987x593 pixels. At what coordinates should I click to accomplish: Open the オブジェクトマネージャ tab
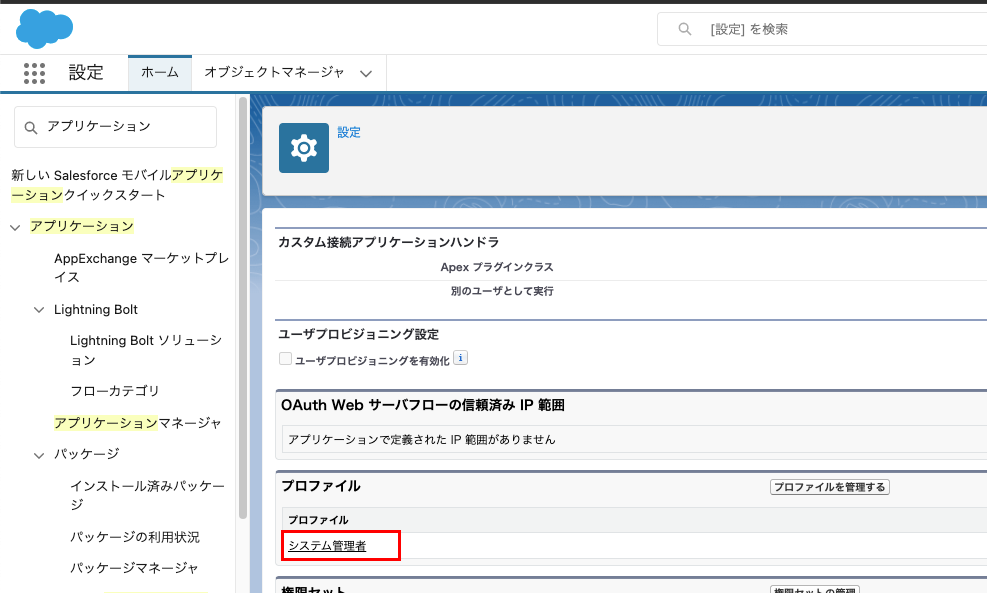click(x=274, y=72)
